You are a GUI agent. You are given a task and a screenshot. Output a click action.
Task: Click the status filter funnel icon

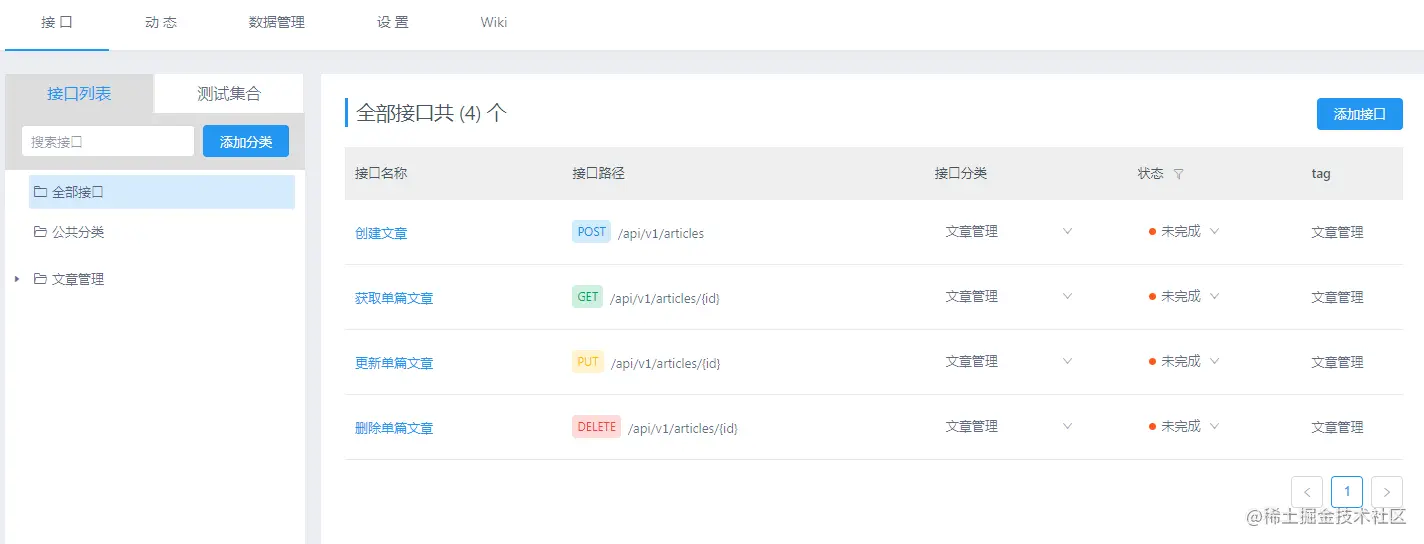pyautogui.click(x=1178, y=174)
